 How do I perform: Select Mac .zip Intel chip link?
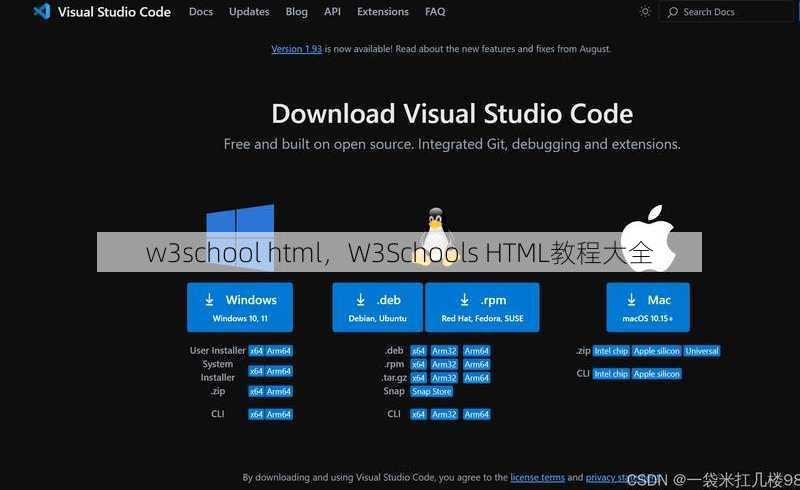611,351
